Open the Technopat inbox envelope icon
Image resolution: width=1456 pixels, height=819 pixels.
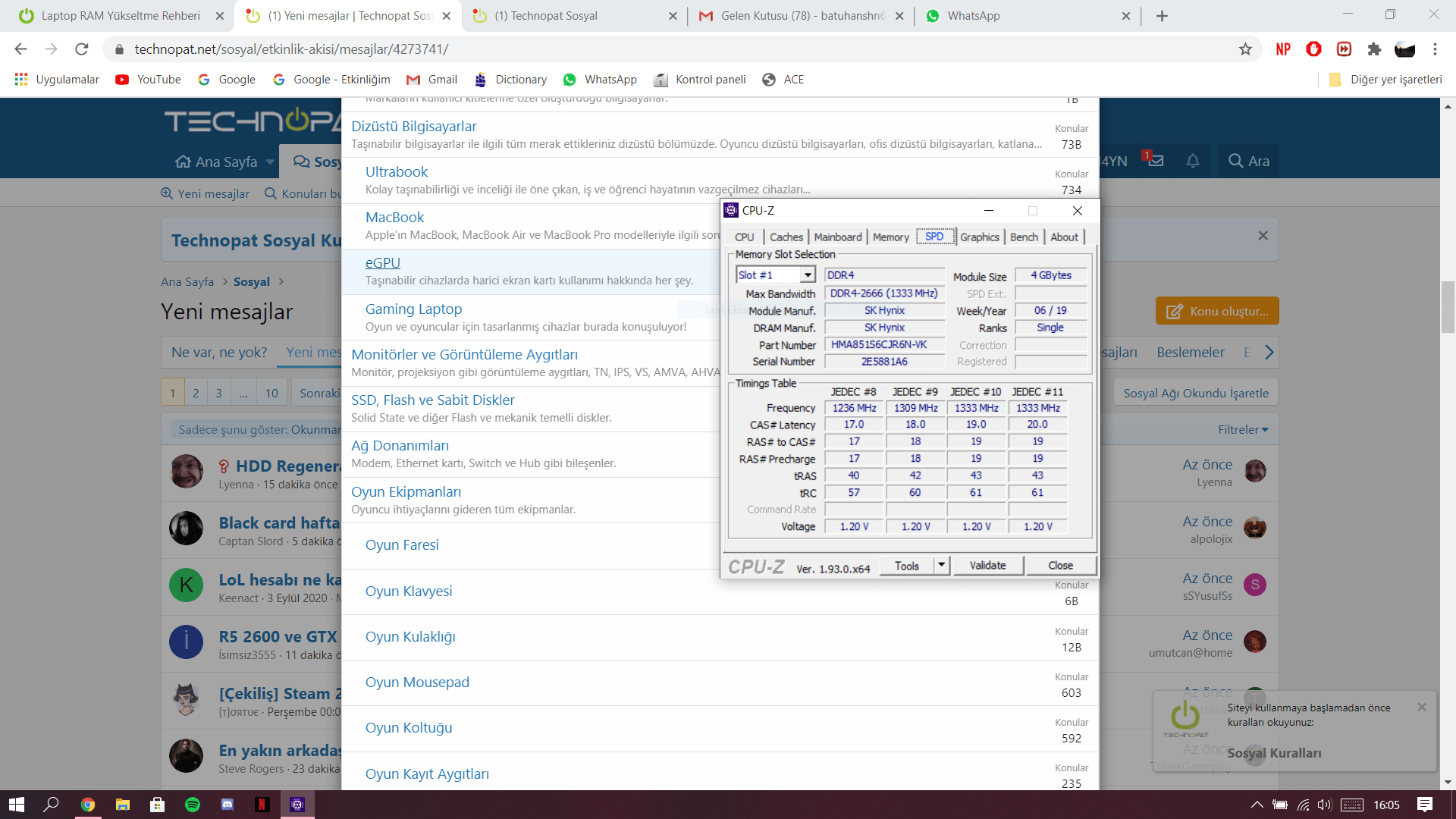1155,161
